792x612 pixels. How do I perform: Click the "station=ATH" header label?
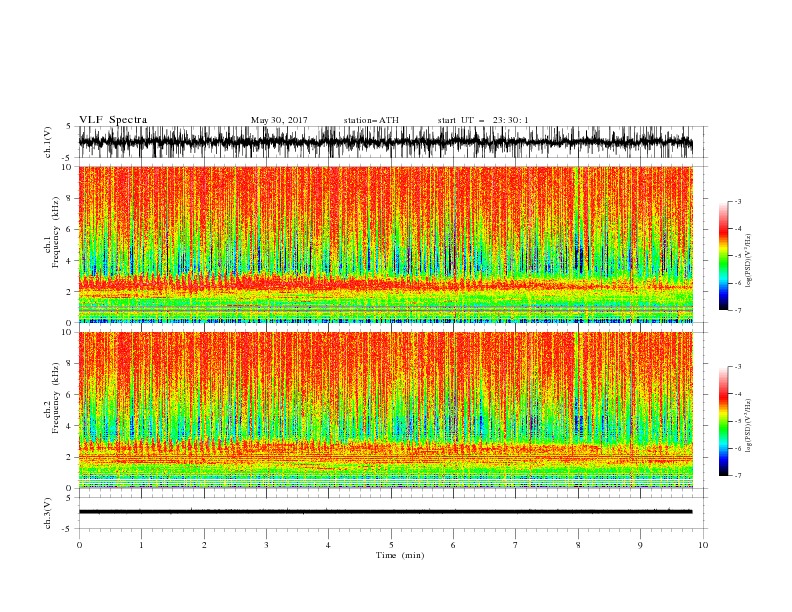tap(371, 120)
